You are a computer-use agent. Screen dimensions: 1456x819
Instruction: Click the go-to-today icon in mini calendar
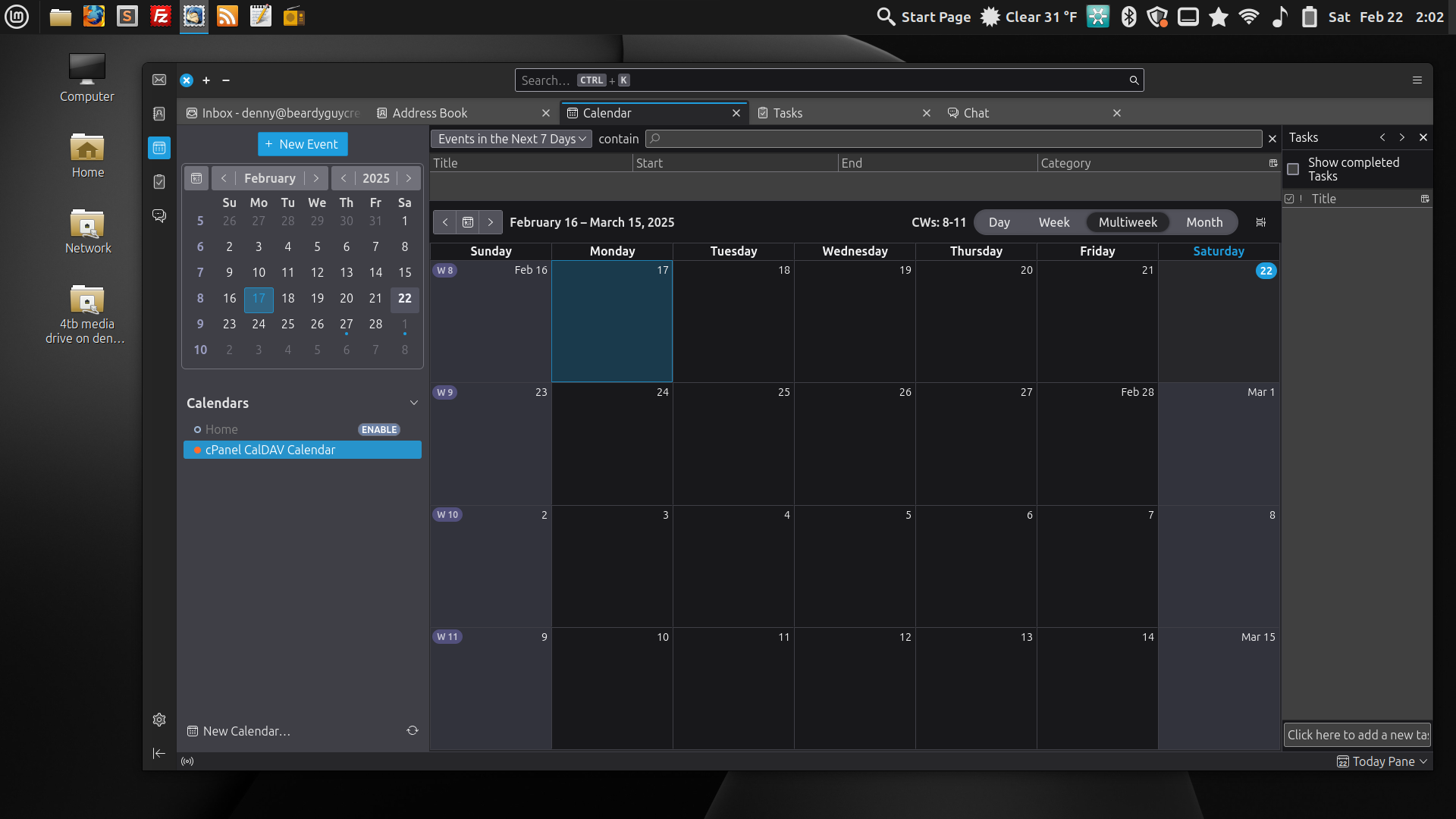[196, 178]
